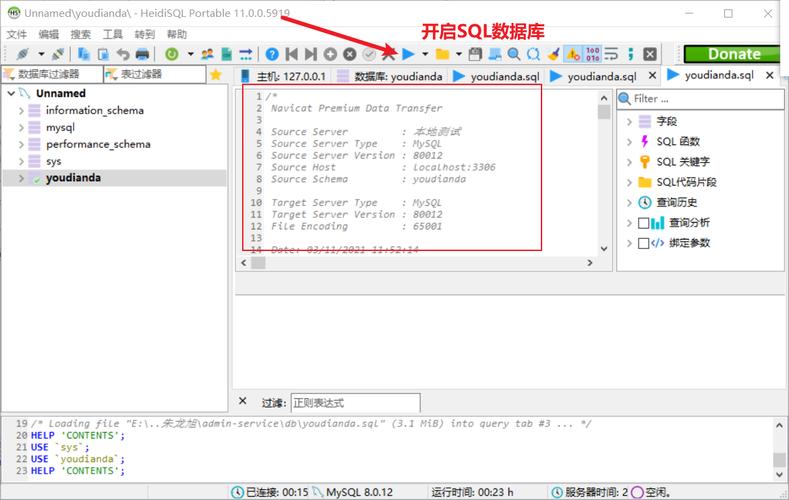789x500 pixels.
Task: Click the green Refresh icon
Action: coord(172,54)
